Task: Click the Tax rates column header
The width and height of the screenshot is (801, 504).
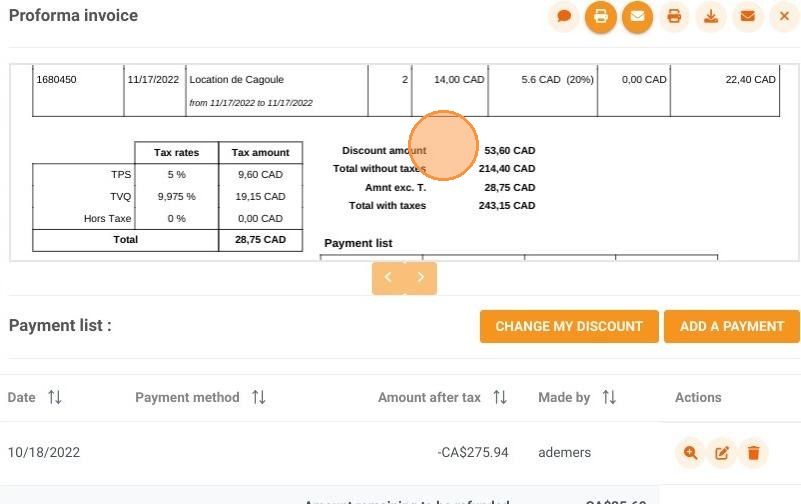Action: 176,153
